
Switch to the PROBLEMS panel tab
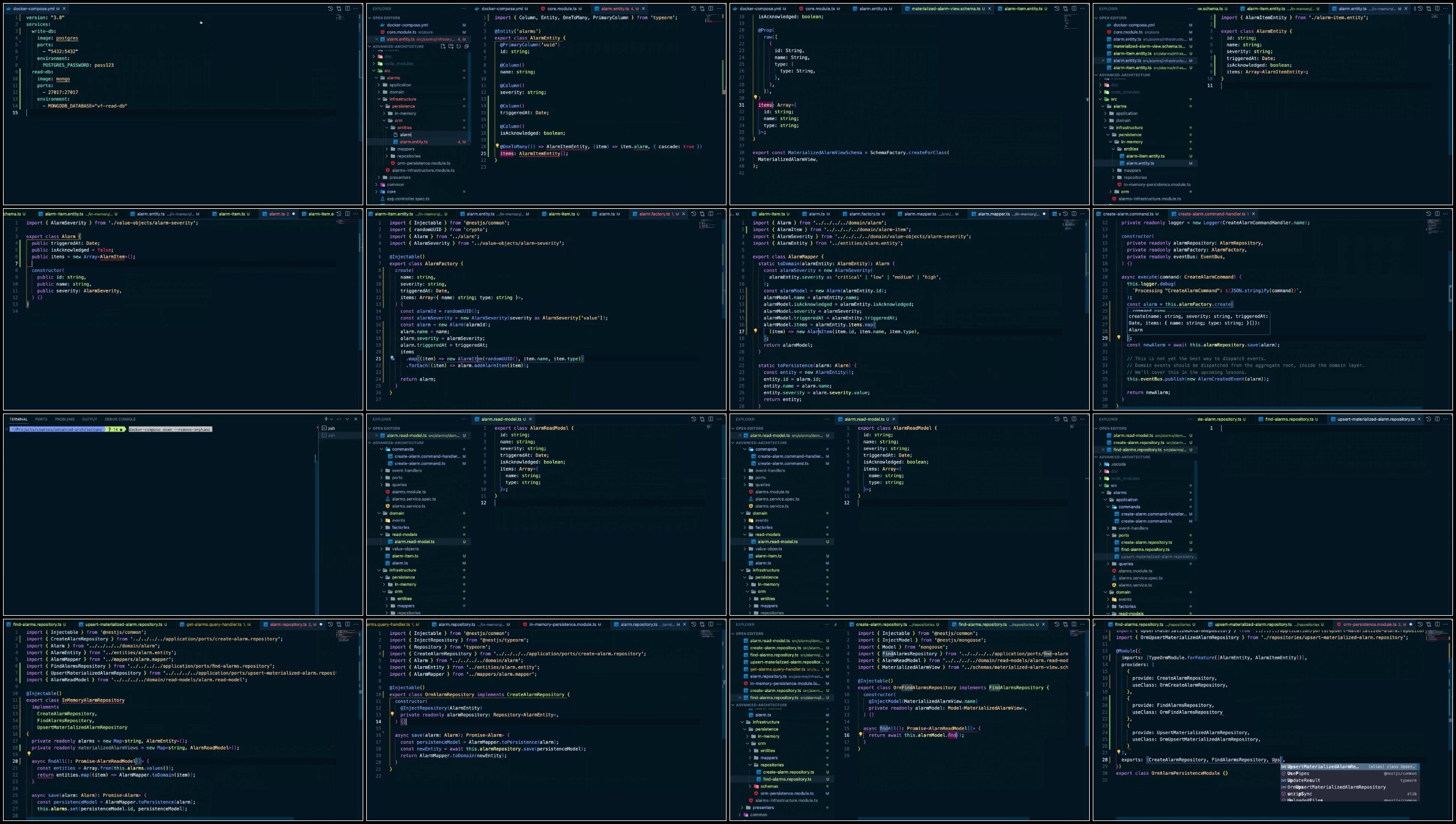pyautogui.click(x=65, y=419)
